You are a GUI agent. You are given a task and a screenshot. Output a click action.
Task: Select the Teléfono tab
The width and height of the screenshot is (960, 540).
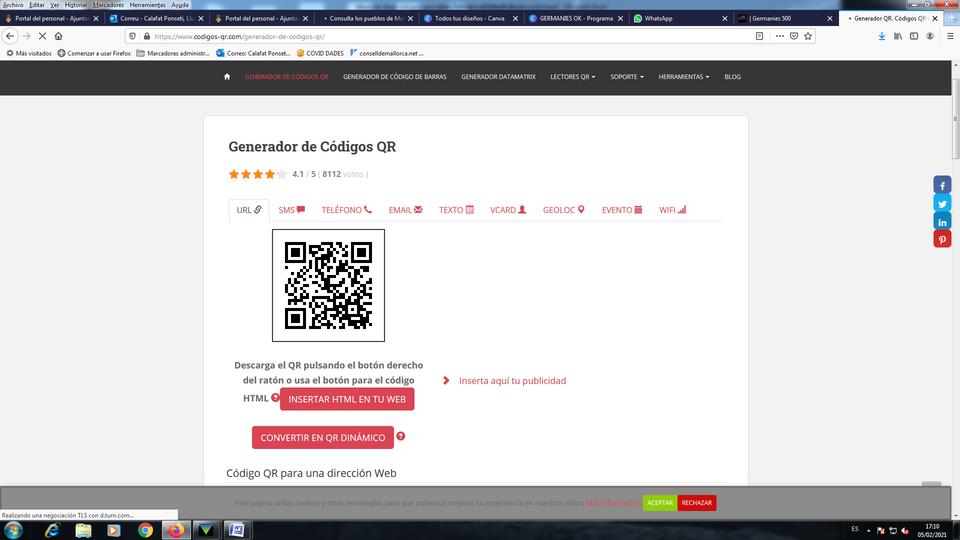coord(347,210)
